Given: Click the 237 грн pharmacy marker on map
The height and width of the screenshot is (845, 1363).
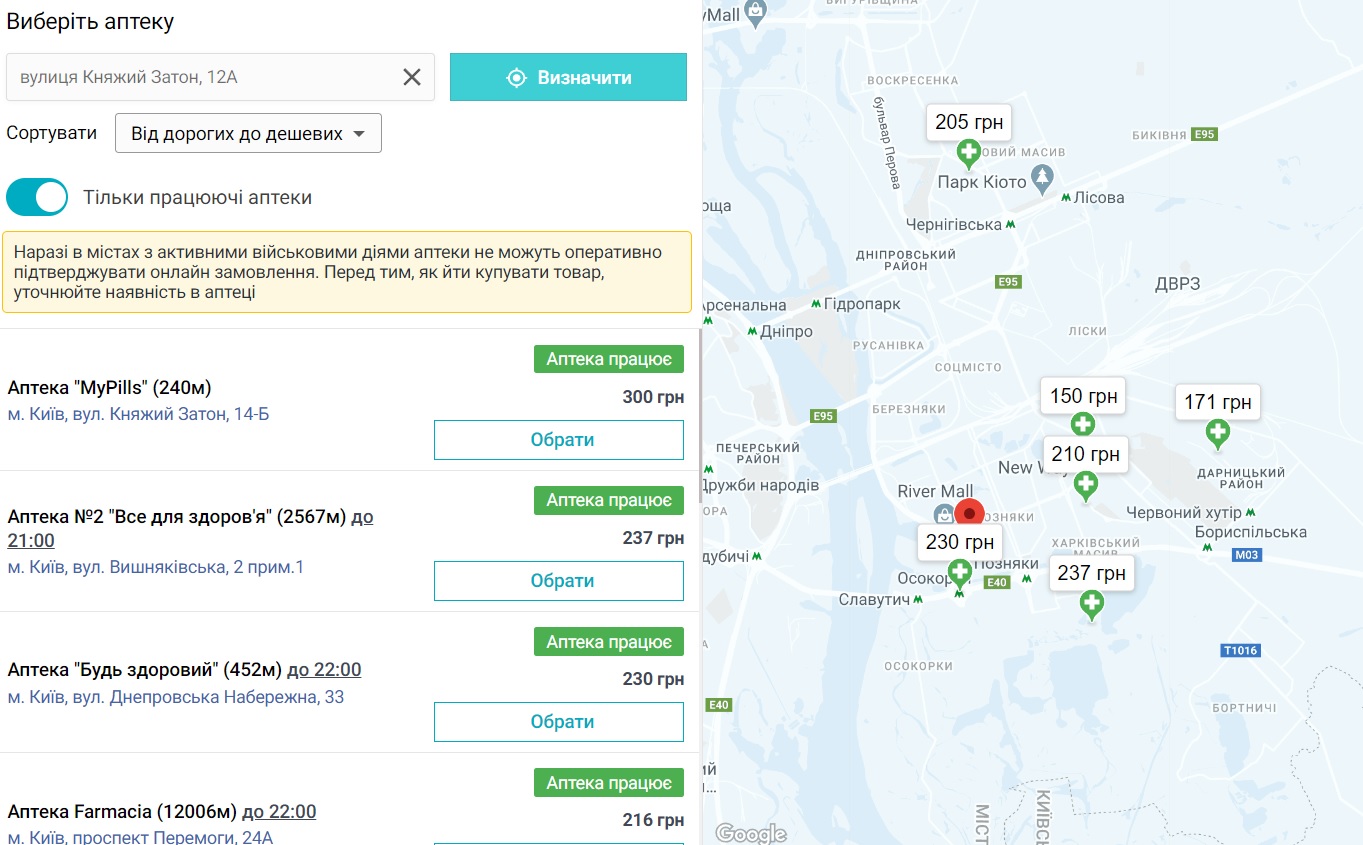Looking at the screenshot, I should pyautogui.click(x=1091, y=604).
